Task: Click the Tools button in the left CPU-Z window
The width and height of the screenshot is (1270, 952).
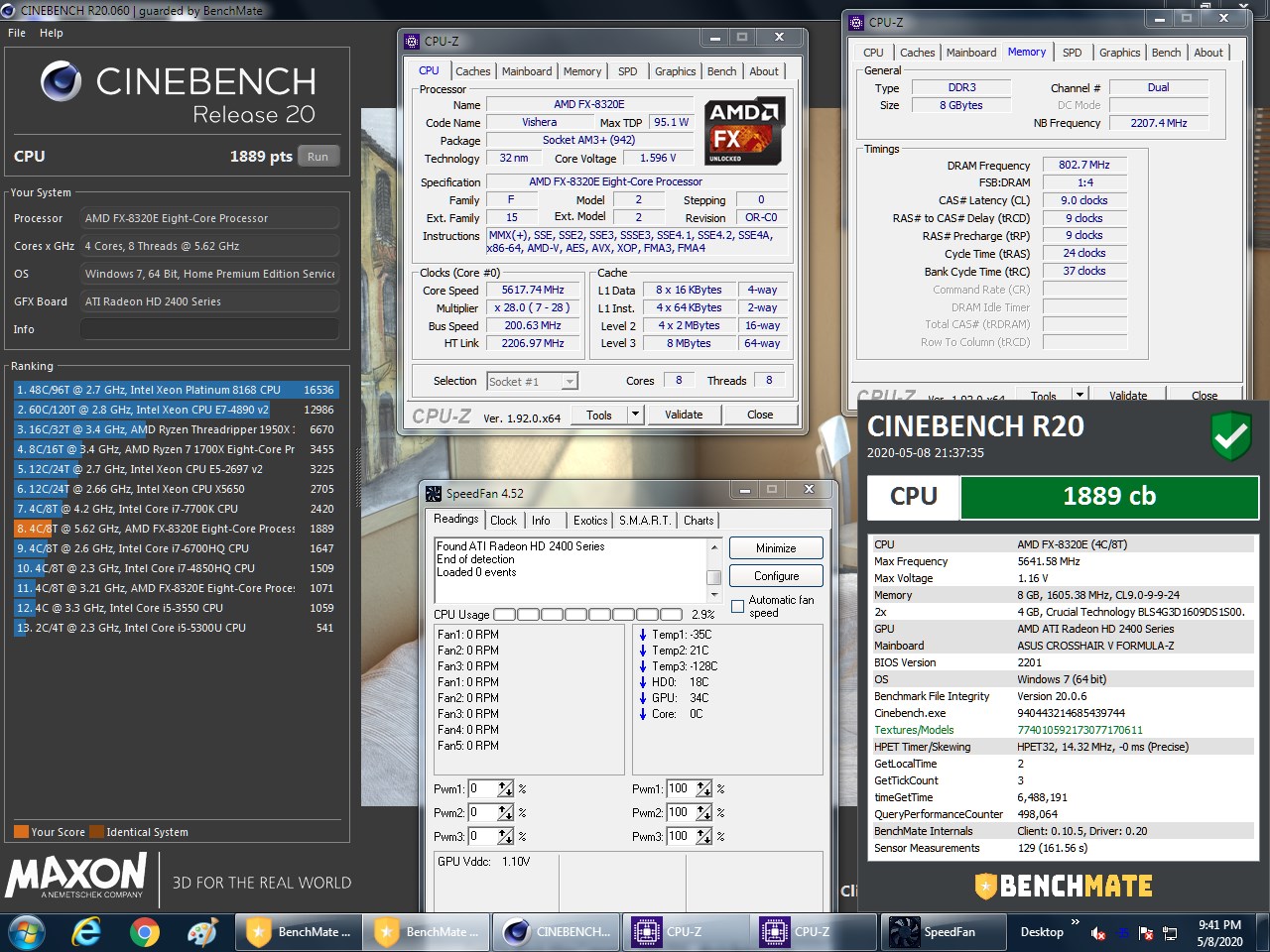Action: [x=599, y=415]
